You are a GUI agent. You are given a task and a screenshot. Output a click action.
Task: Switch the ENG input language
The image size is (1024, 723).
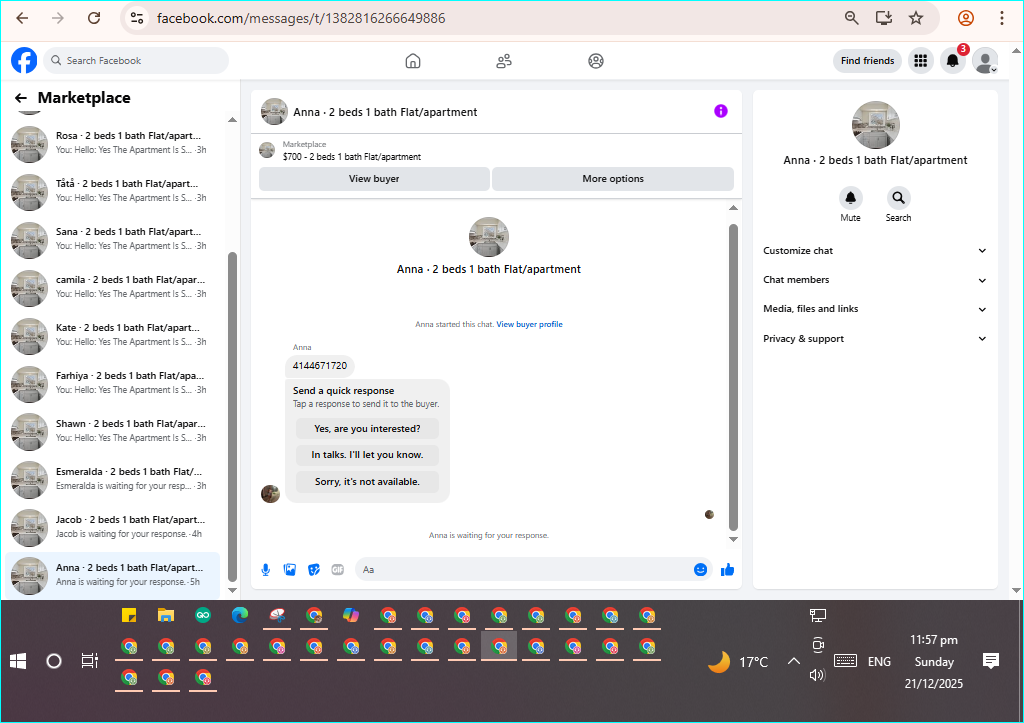point(879,662)
